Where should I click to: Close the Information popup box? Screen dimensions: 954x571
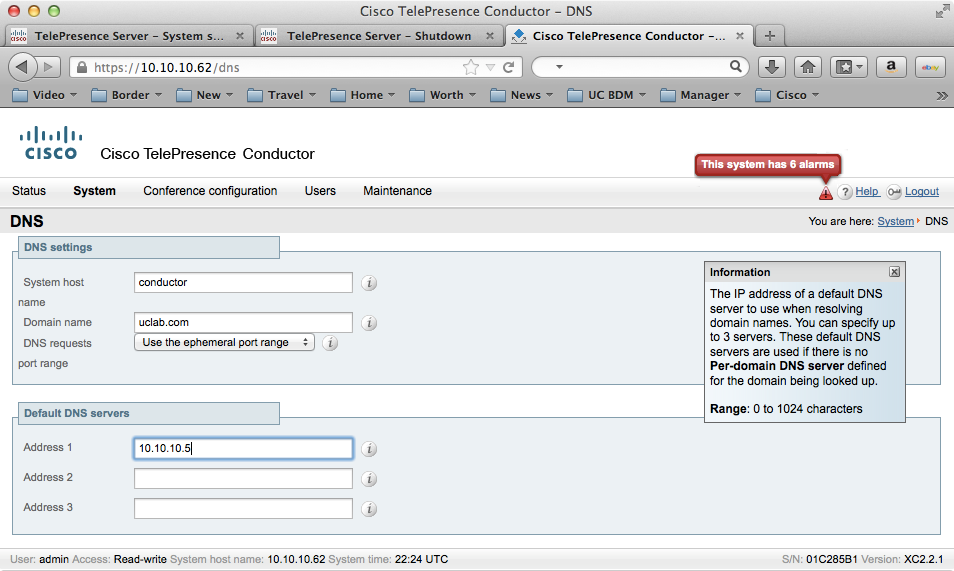click(894, 271)
